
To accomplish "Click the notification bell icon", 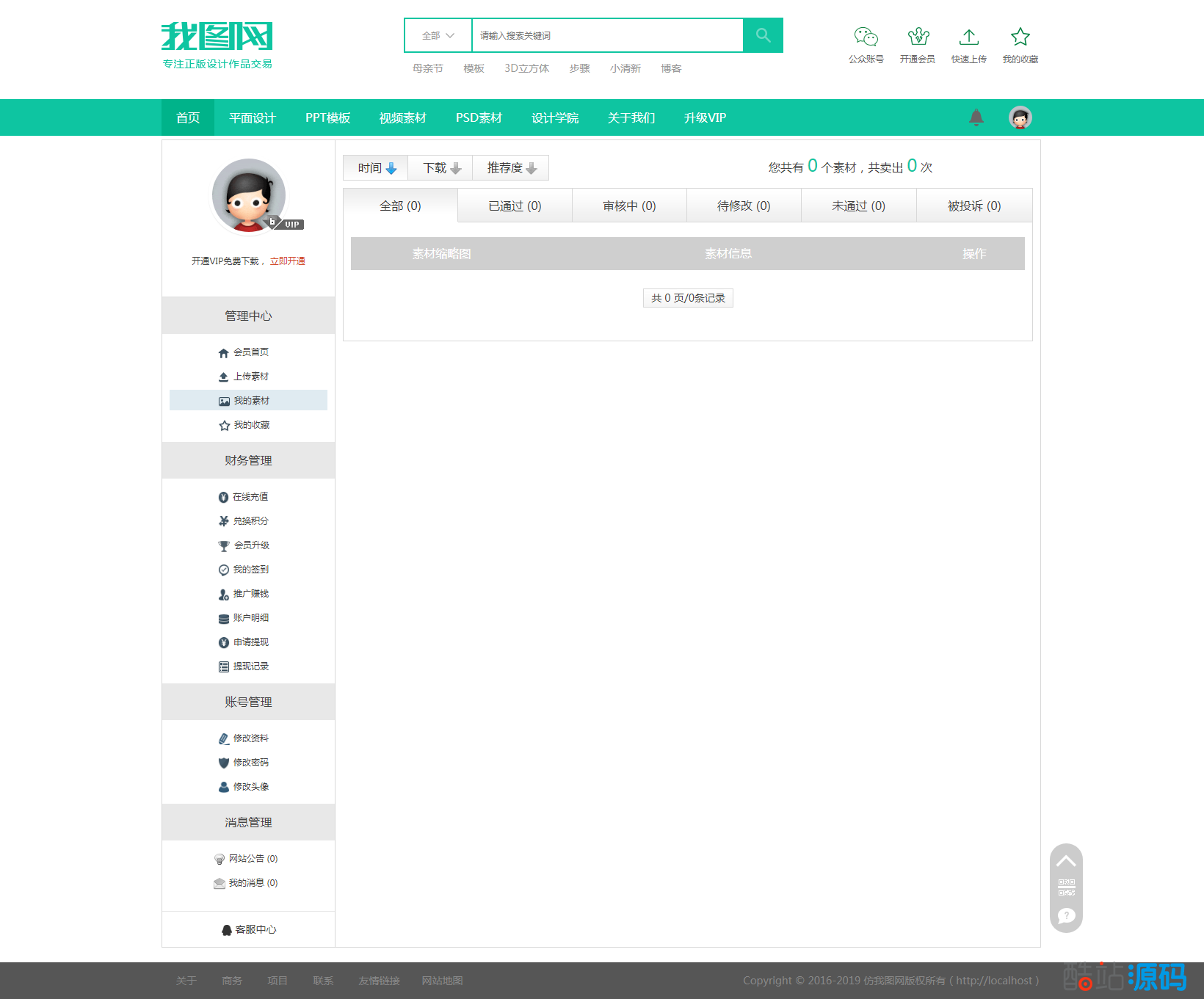I will coord(976,117).
